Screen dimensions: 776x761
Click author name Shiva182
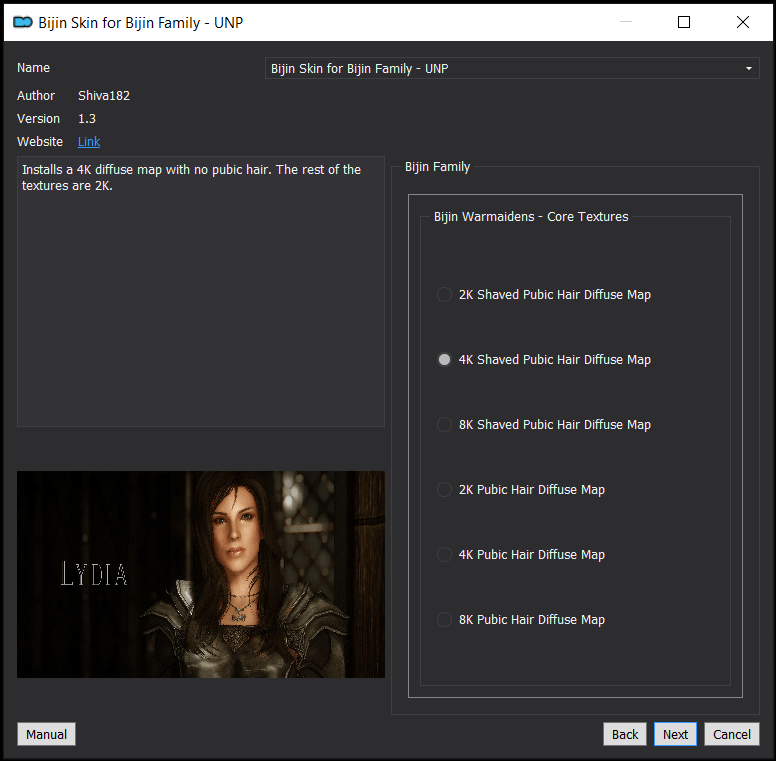[104, 95]
